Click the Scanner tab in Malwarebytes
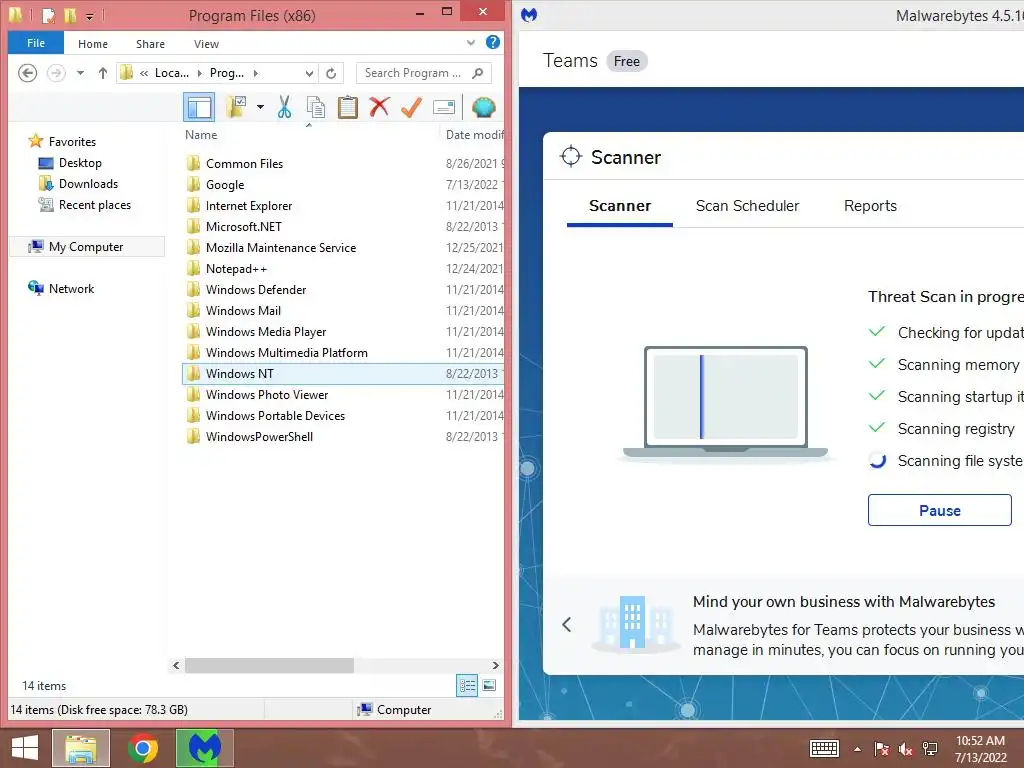Image resolution: width=1024 pixels, height=768 pixels. click(x=620, y=206)
